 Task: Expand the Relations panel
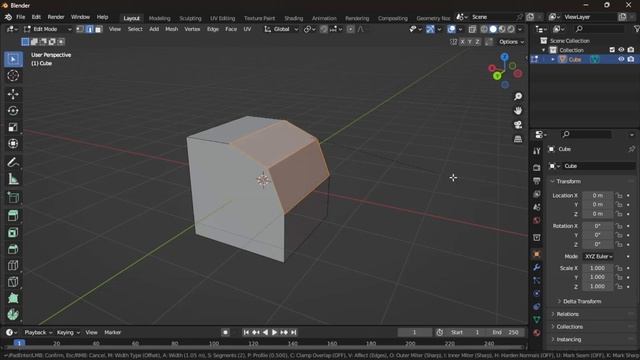[567, 314]
